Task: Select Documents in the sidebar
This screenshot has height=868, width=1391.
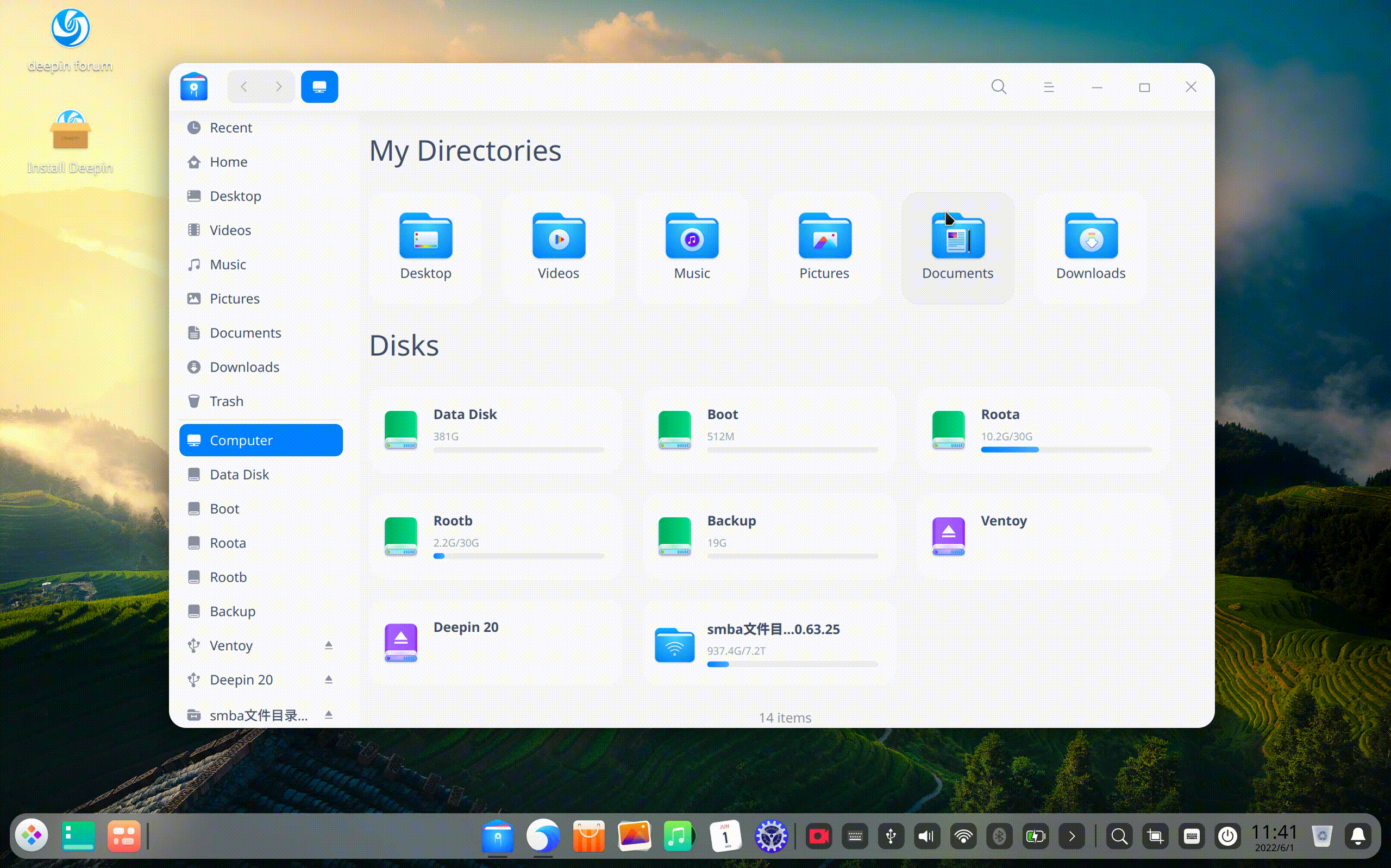Action: (x=261, y=332)
